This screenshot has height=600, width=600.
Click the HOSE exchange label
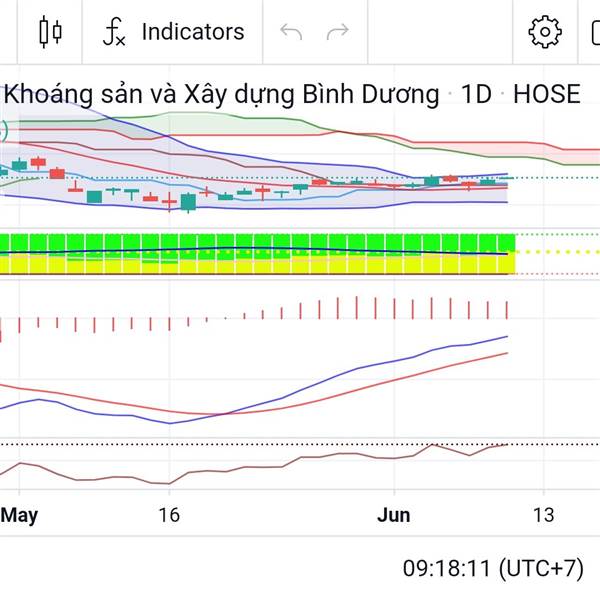(x=547, y=94)
